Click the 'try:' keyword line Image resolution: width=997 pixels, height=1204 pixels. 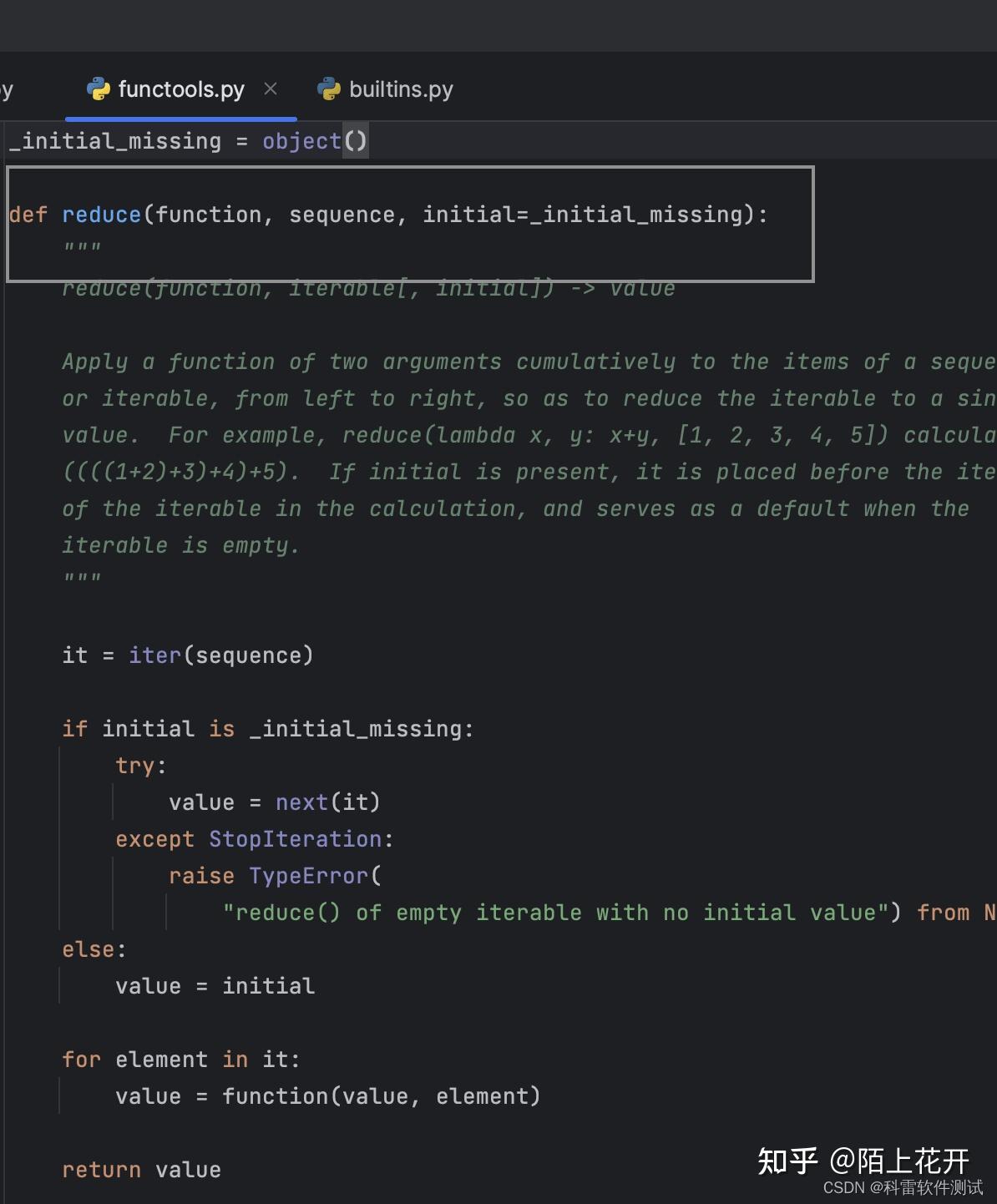tap(140, 766)
